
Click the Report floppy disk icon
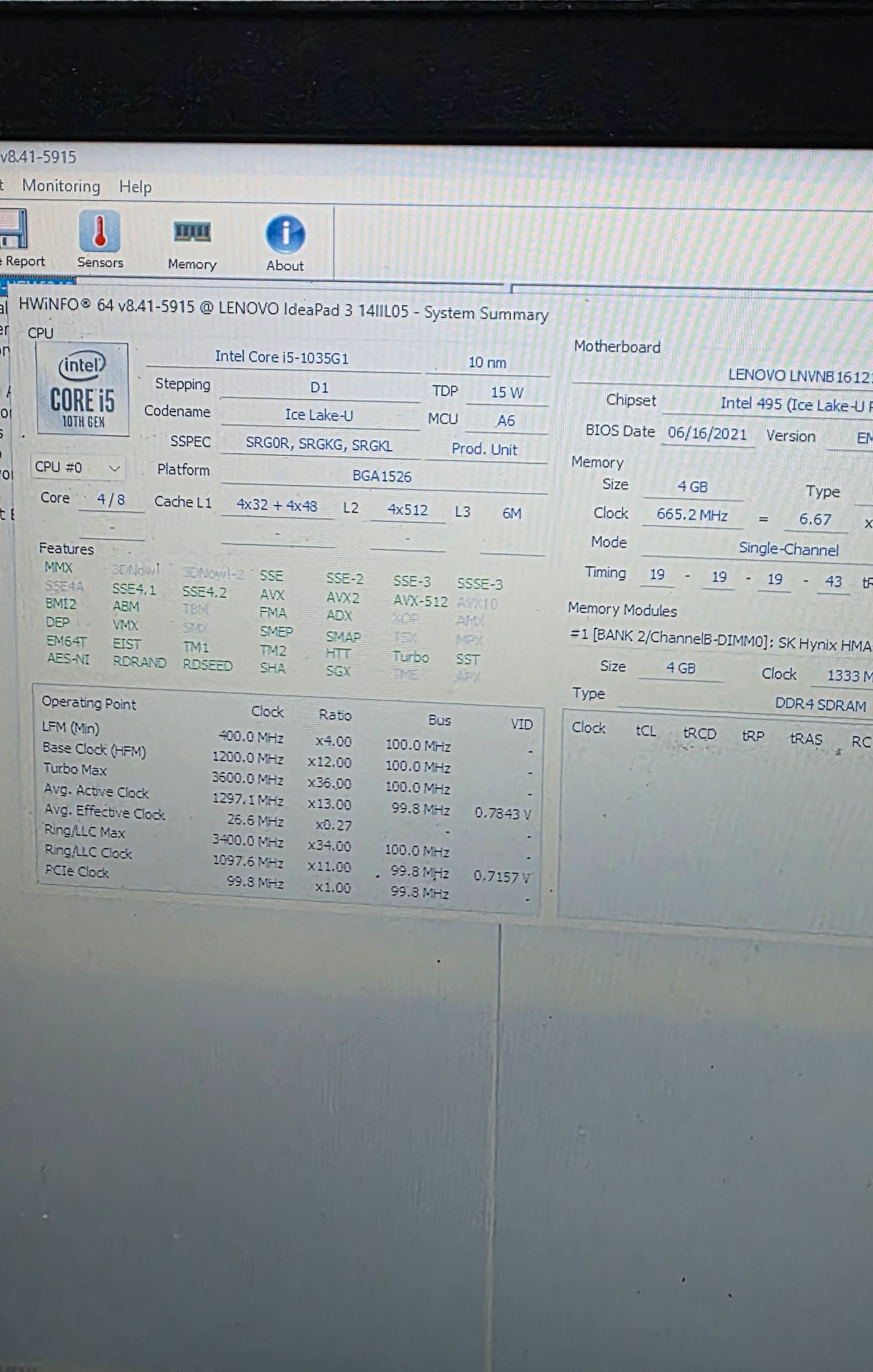click(x=13, y=229)
